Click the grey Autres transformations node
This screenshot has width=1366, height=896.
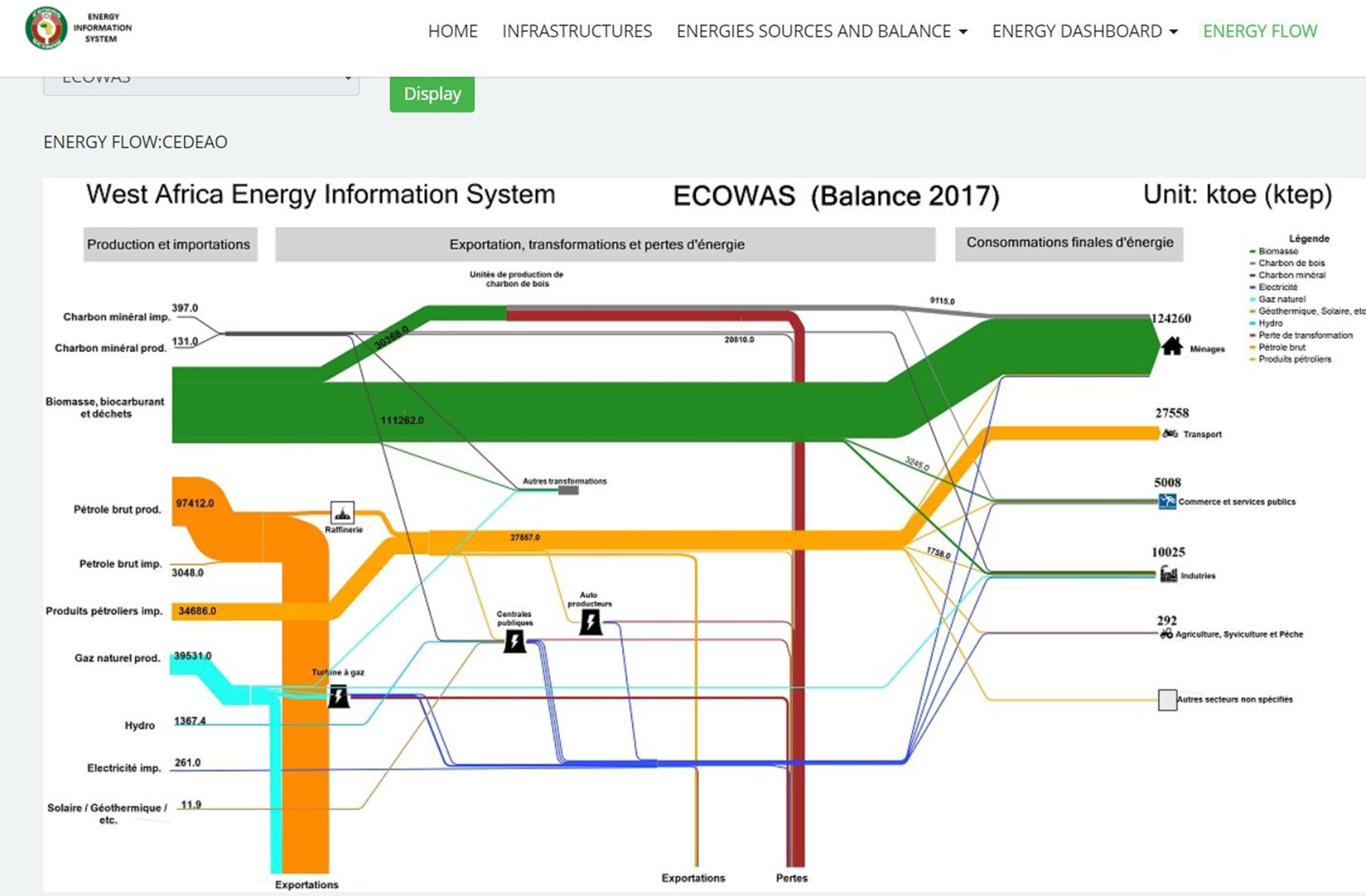pos(568,490)
